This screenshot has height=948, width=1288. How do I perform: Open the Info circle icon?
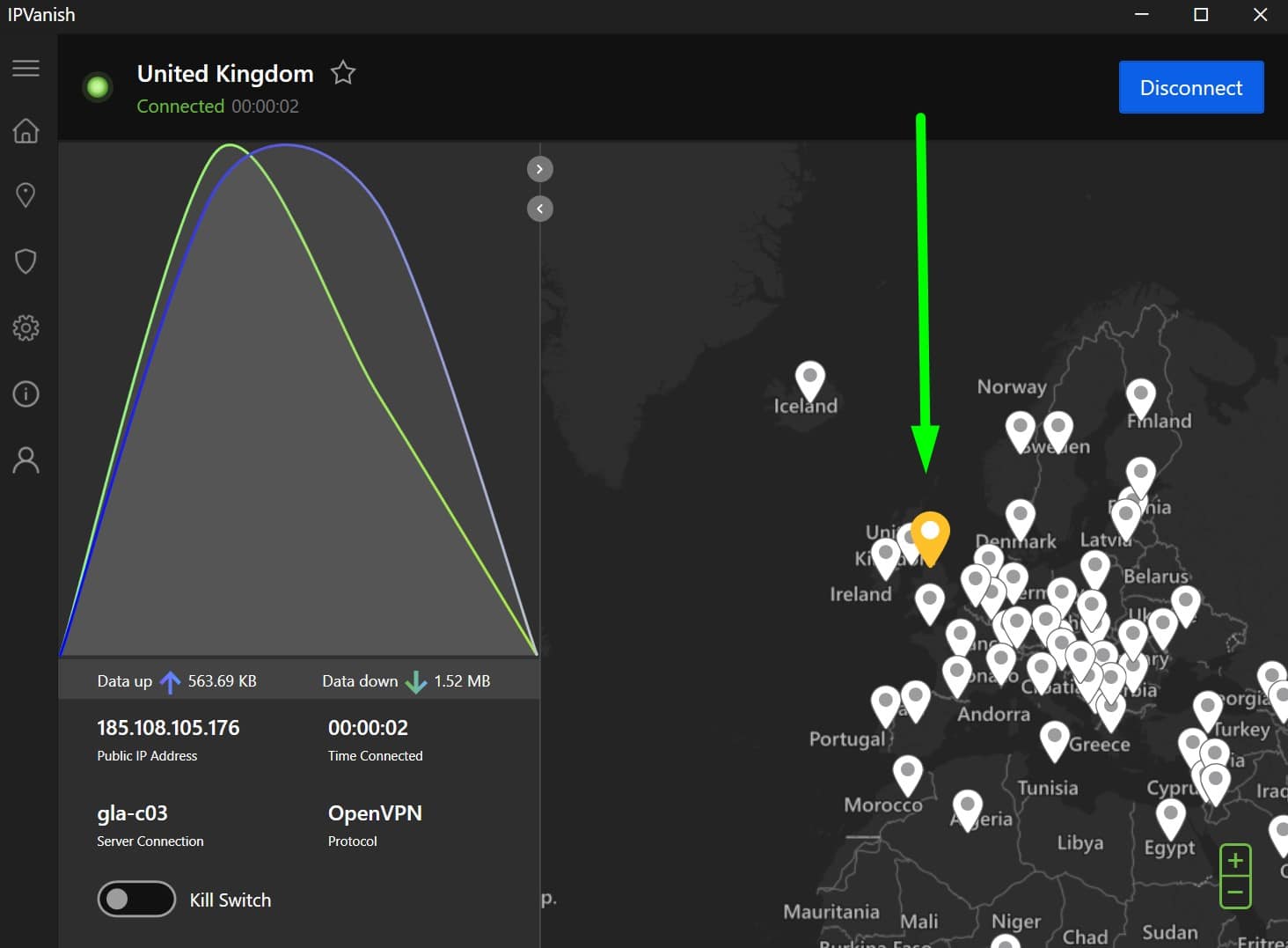26,393
